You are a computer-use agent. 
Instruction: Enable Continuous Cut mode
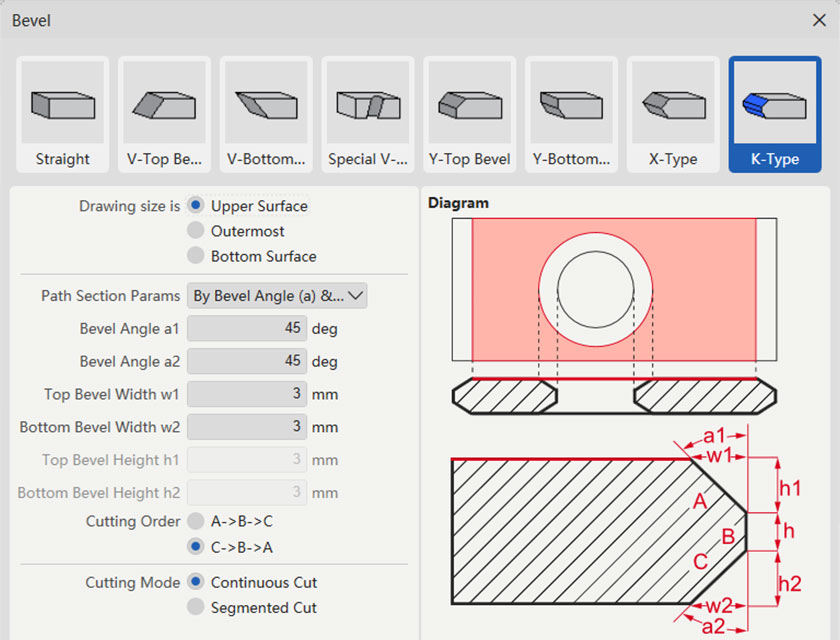click(196, 582)
